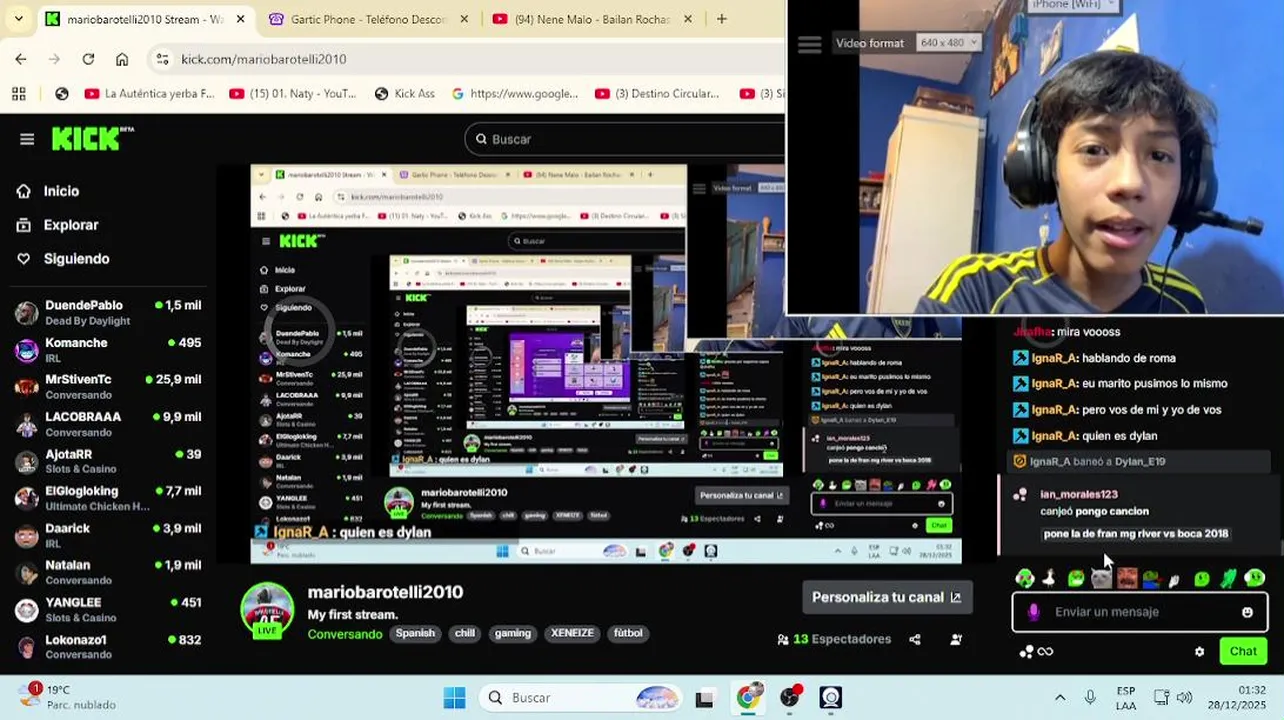Click ElGlogloking's avatar in the sidebar
Screen dimensions: 1284x720
pos(27,498)
